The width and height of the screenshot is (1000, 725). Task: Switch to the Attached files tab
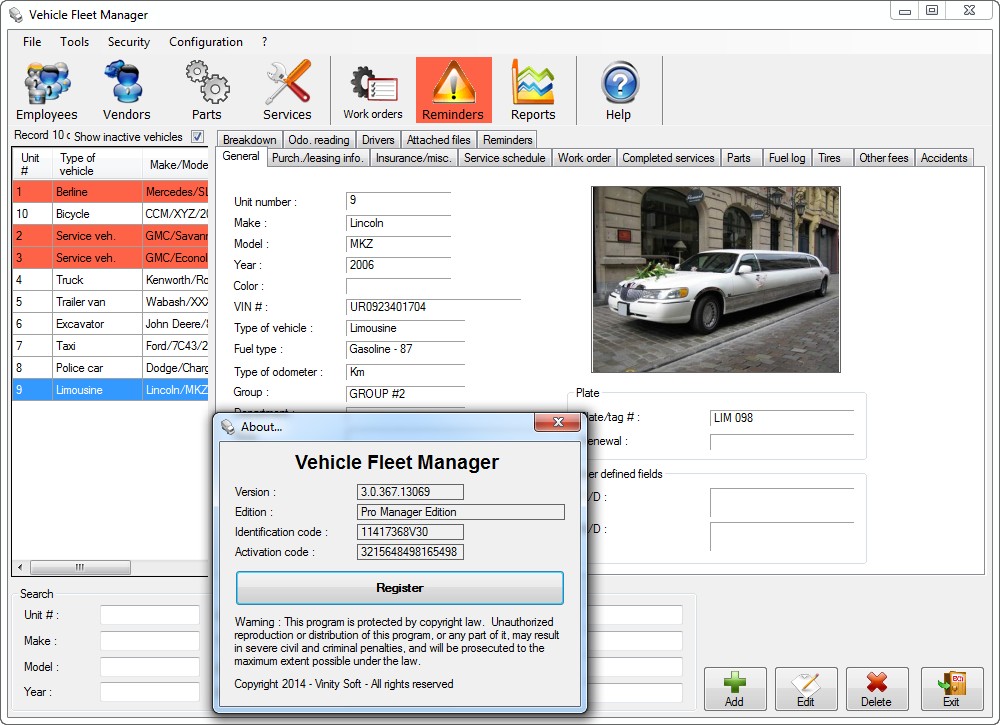pyautogui.click(x=439, y=140)
